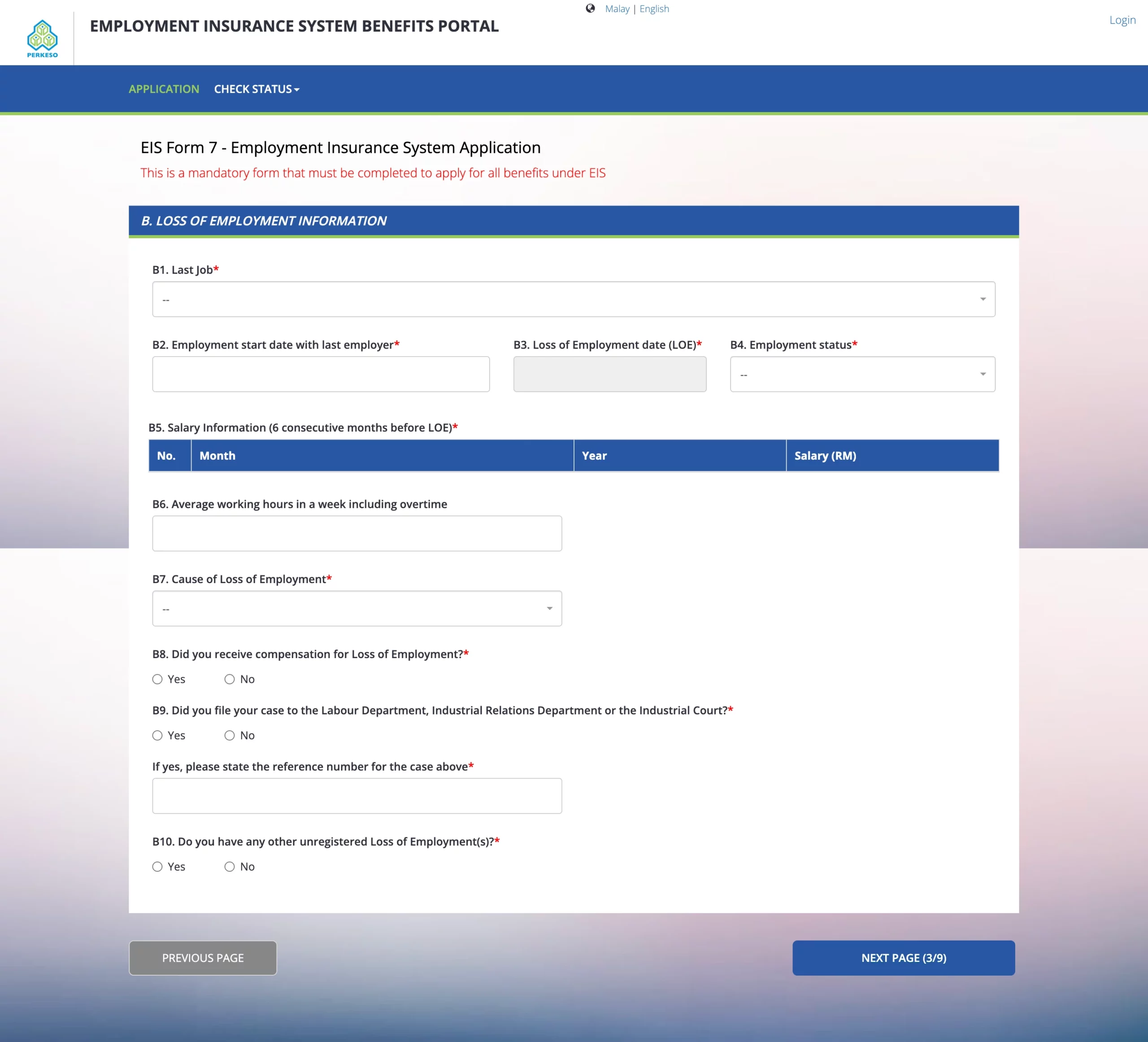Click the PREVIOUS PAGE button
The height and width of the screenshot is (1042, 1148).
coord(203,958)
